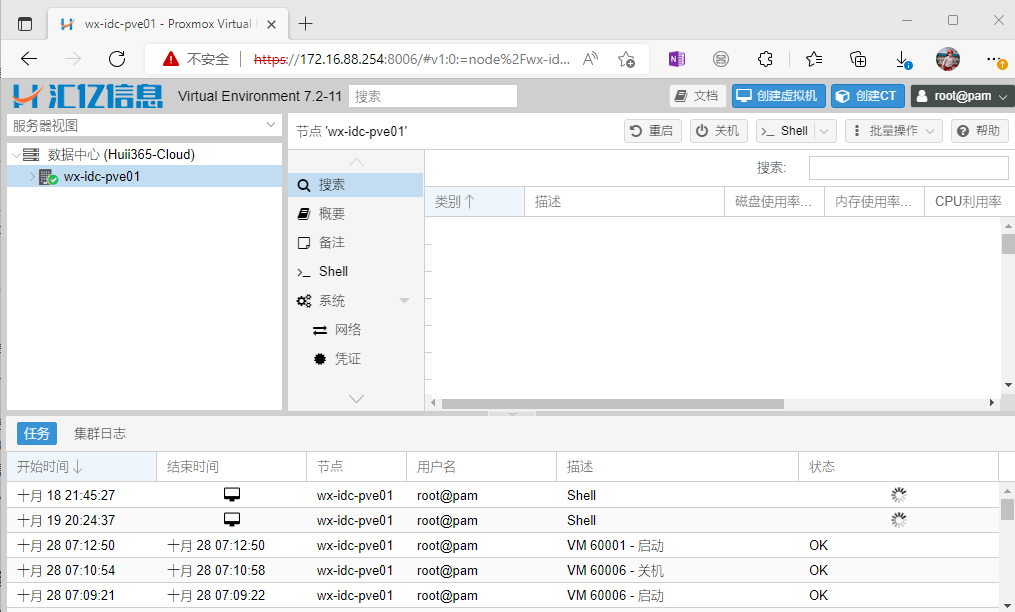This screenshot has height=612, width=1015.
Task: Open the bulk actions (批量操作) dropdown
Action: coord(893,131)
